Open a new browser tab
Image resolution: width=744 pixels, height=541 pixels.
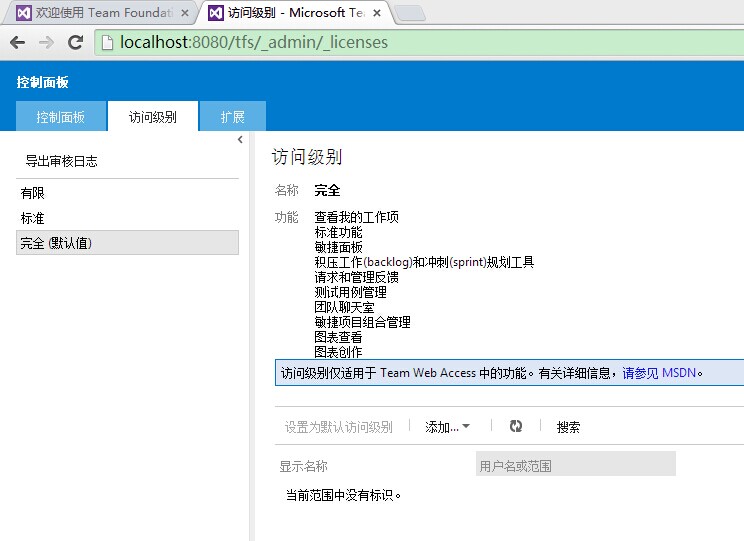410,13
